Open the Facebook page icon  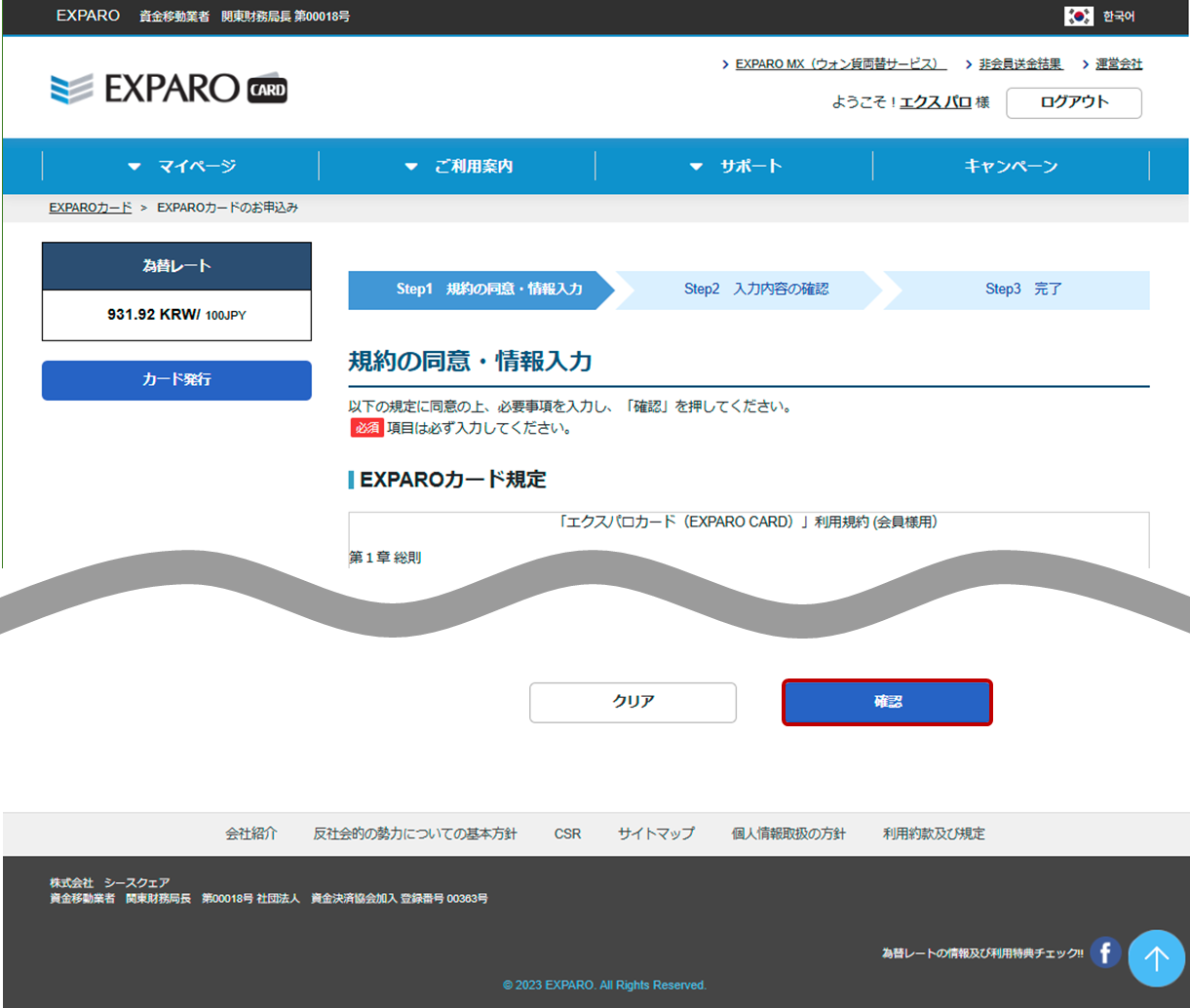pos(1104,952)
